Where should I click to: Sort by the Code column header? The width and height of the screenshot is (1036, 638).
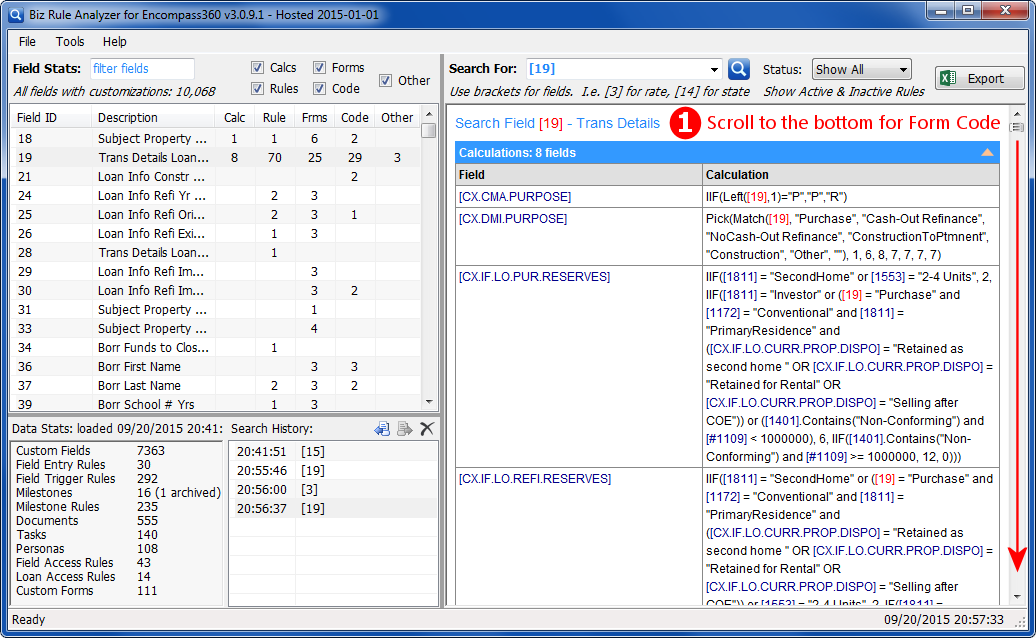(355, 118)
